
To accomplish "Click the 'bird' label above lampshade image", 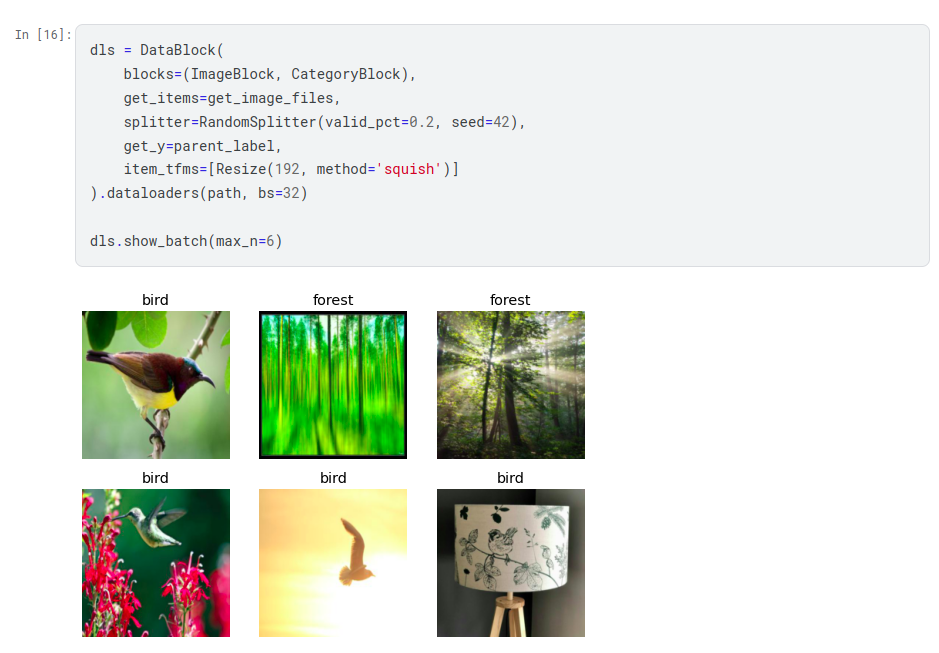I will (x=510, y=478).
